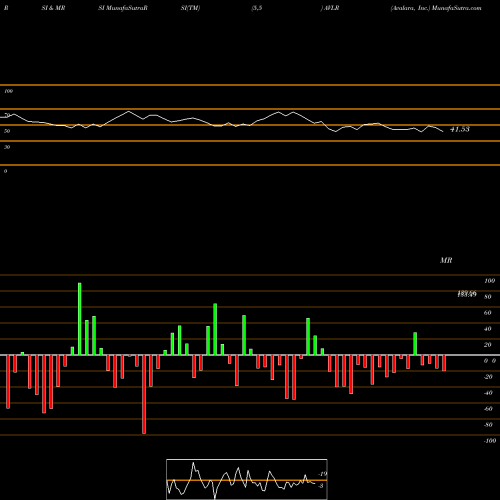
Task: Click the overlapping 183 value label near MR axis
Action: click(467, 294)
